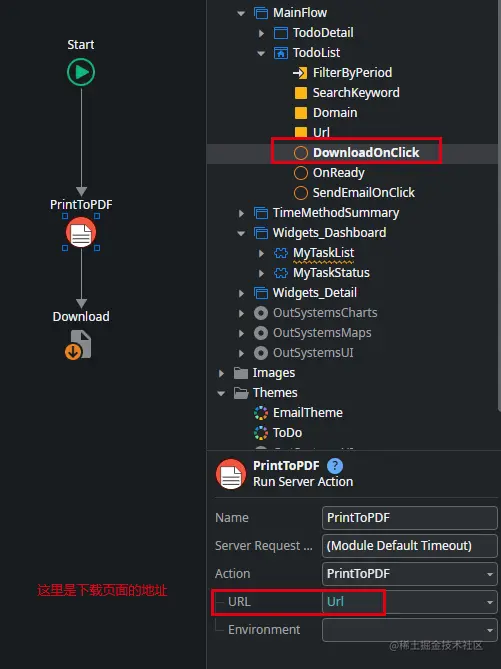
Task: Collapse the MainFlow tree node
Action: pyautogui.click(x=241, y=13)
